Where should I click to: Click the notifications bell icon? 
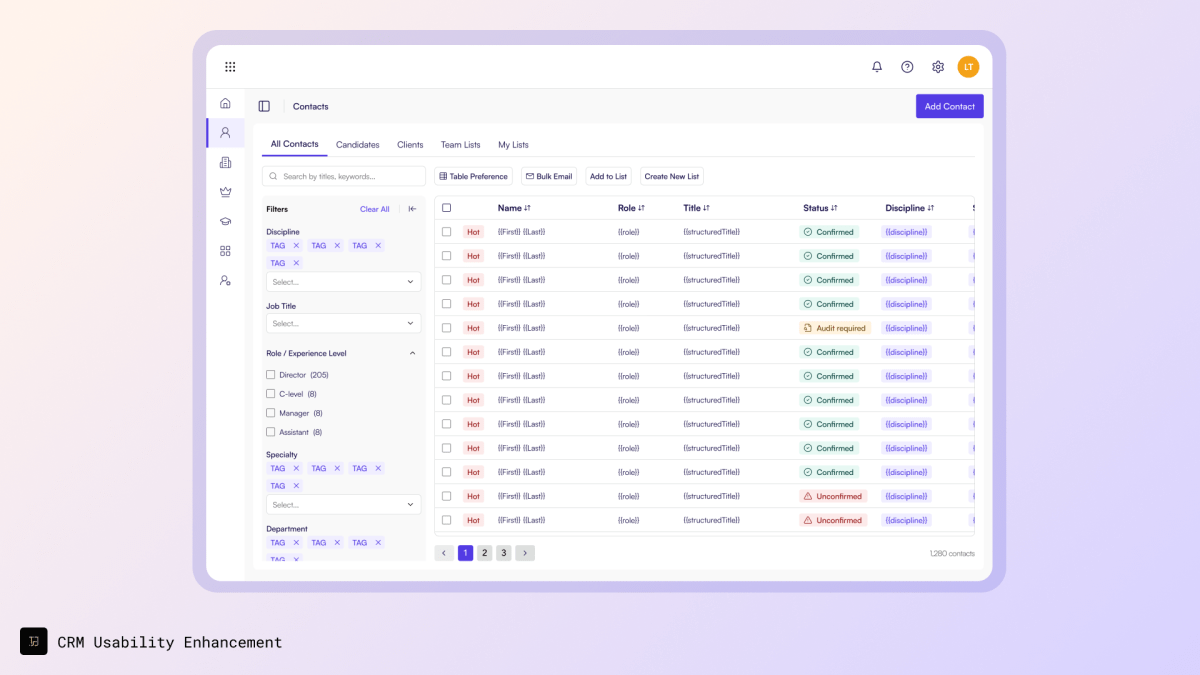click(877, 66)
